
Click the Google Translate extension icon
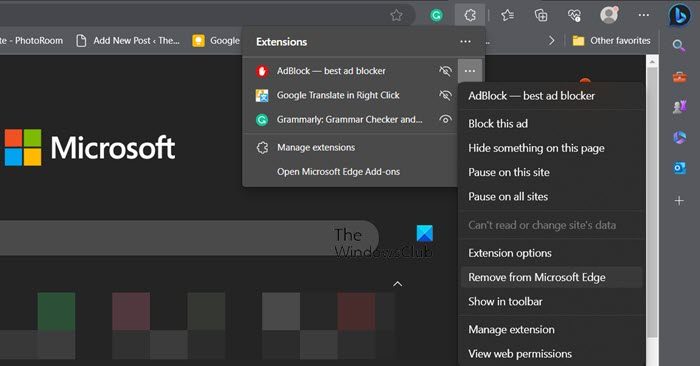(x=262, y=96)
